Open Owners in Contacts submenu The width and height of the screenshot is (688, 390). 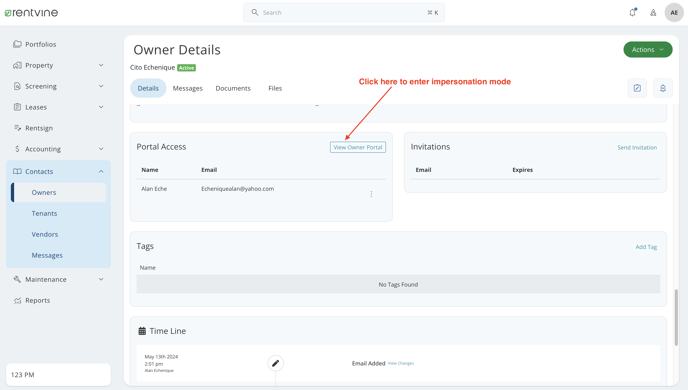pos(59,193)
